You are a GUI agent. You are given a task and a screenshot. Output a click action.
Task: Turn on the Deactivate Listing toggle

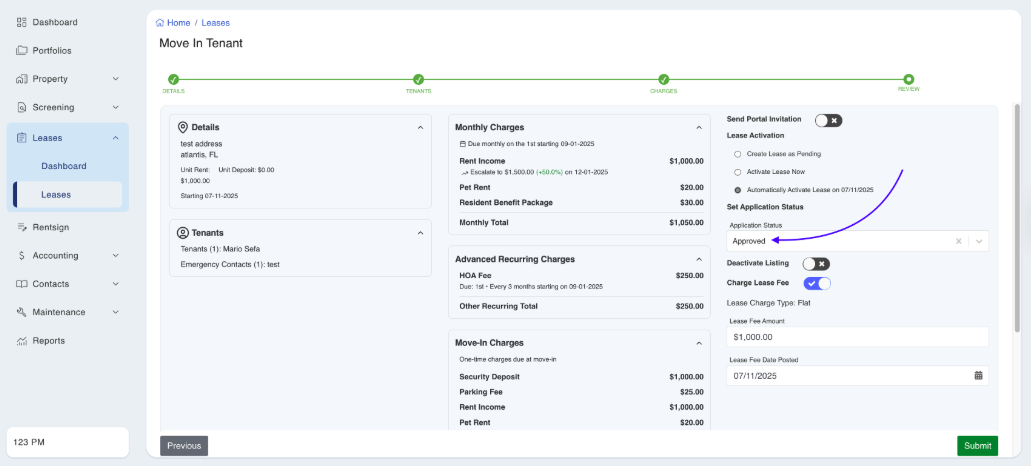816,264
